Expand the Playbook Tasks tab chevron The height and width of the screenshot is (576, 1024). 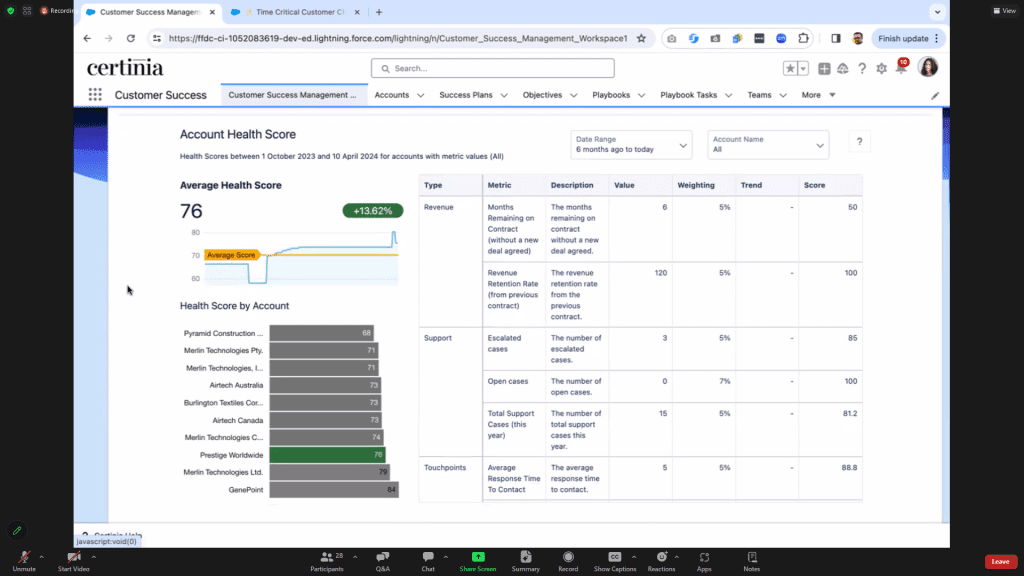(x=728, y=95)
